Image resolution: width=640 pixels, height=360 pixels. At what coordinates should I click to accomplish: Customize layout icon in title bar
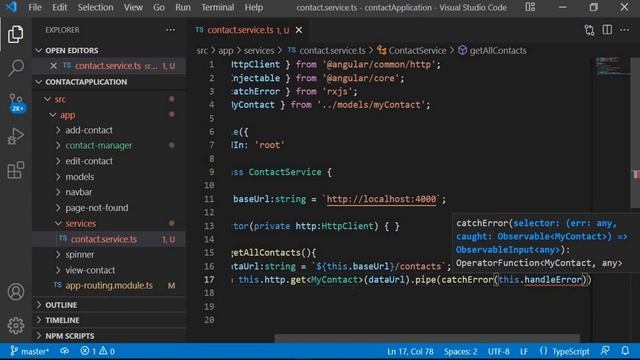click(x=530, y=7)
